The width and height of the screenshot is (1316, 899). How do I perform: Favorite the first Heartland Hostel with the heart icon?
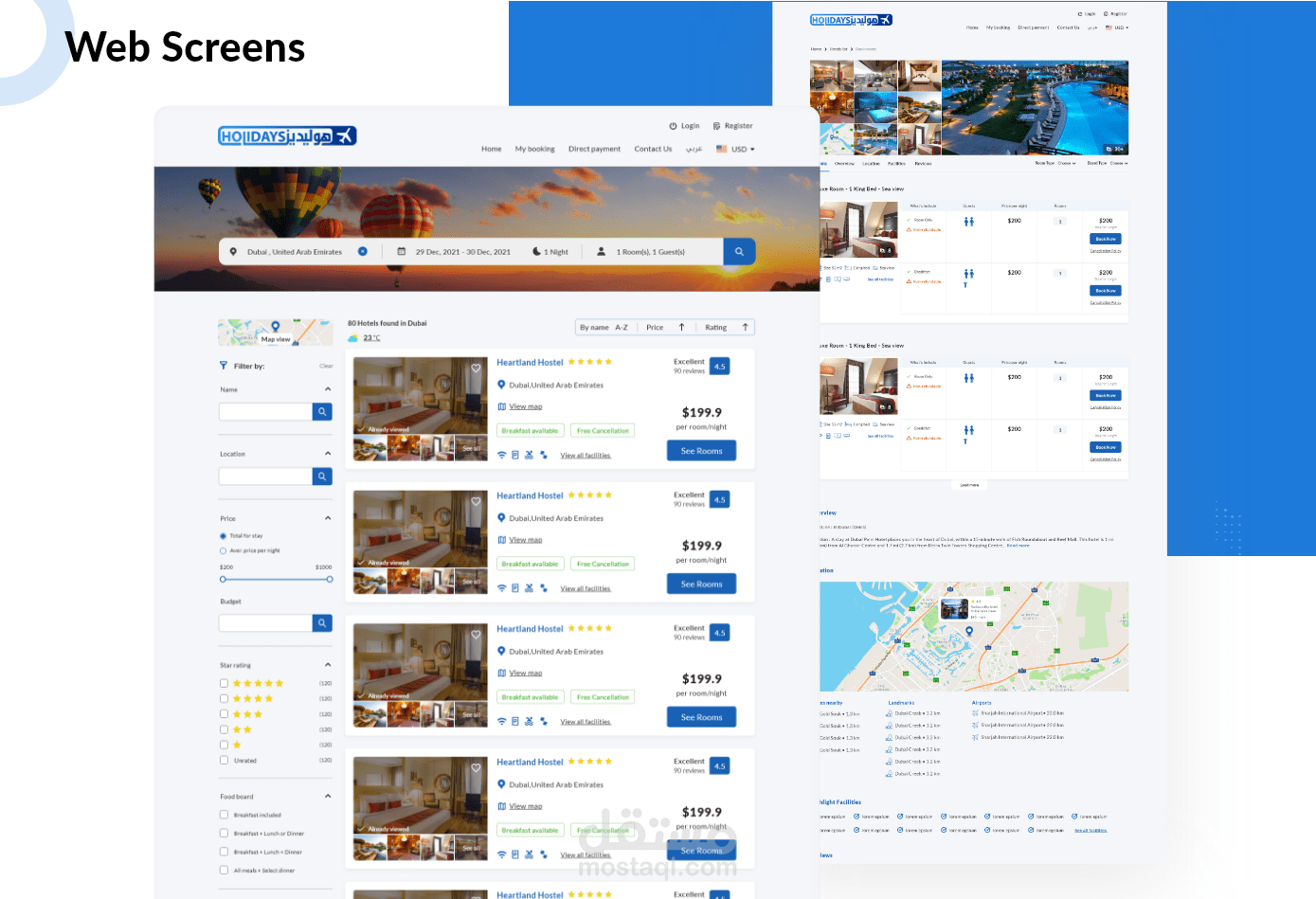click(477, 368)
